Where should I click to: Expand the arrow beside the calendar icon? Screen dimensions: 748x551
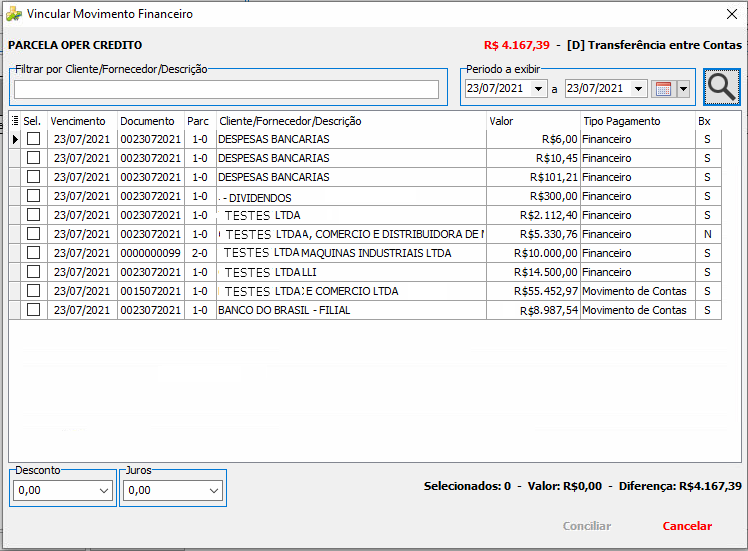[683, 89]
